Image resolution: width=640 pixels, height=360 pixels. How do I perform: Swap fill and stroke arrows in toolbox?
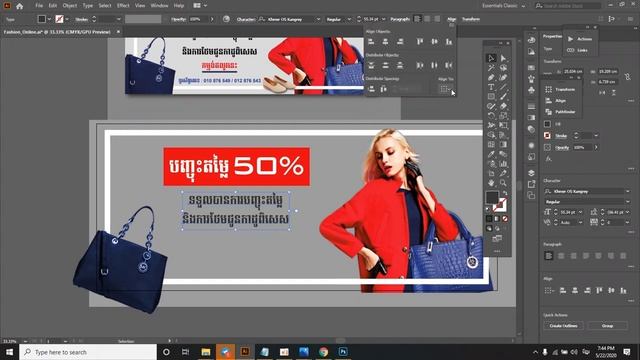point(505,193)
